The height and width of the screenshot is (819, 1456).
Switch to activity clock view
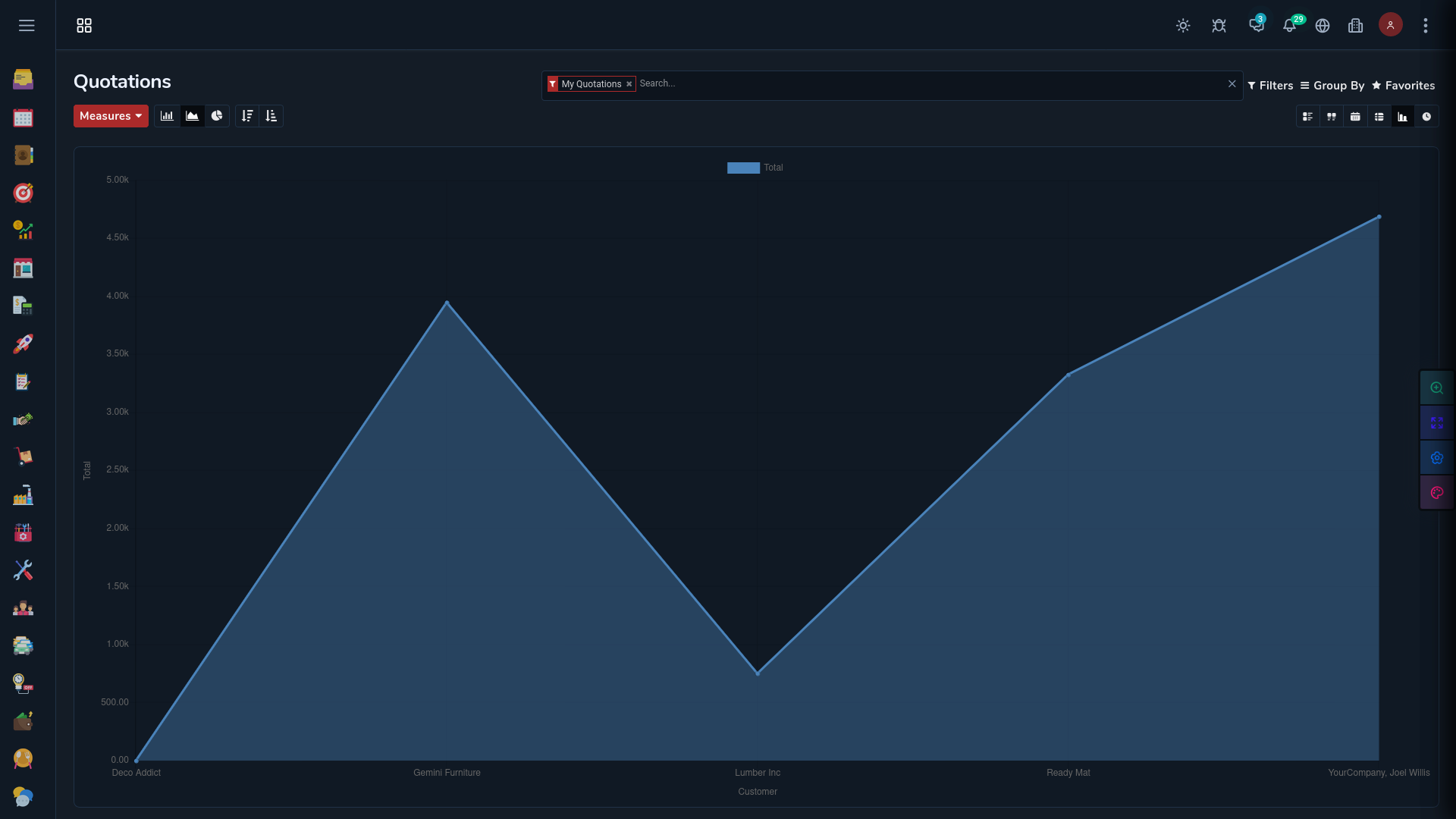tap(1426, 117)
